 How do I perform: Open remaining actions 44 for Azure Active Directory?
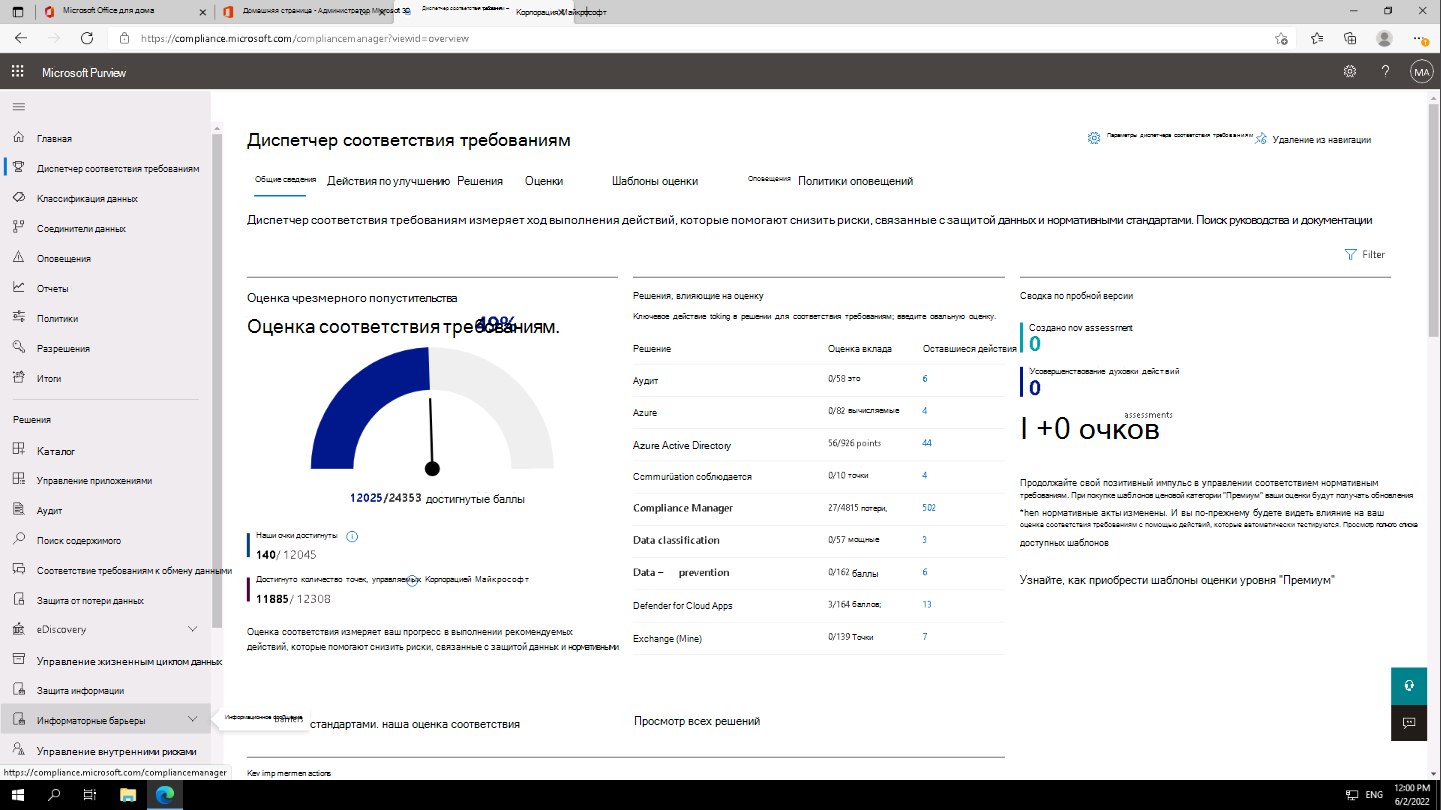(x=927, y=443)
